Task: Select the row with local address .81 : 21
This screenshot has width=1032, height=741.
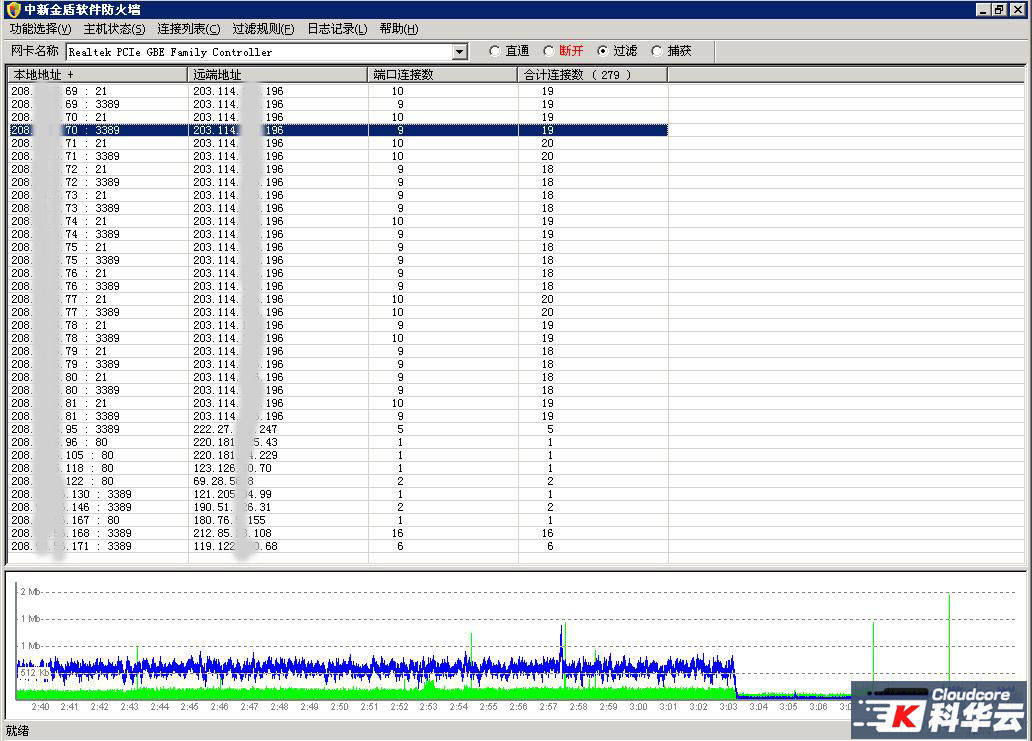Action: coord(338,403)
